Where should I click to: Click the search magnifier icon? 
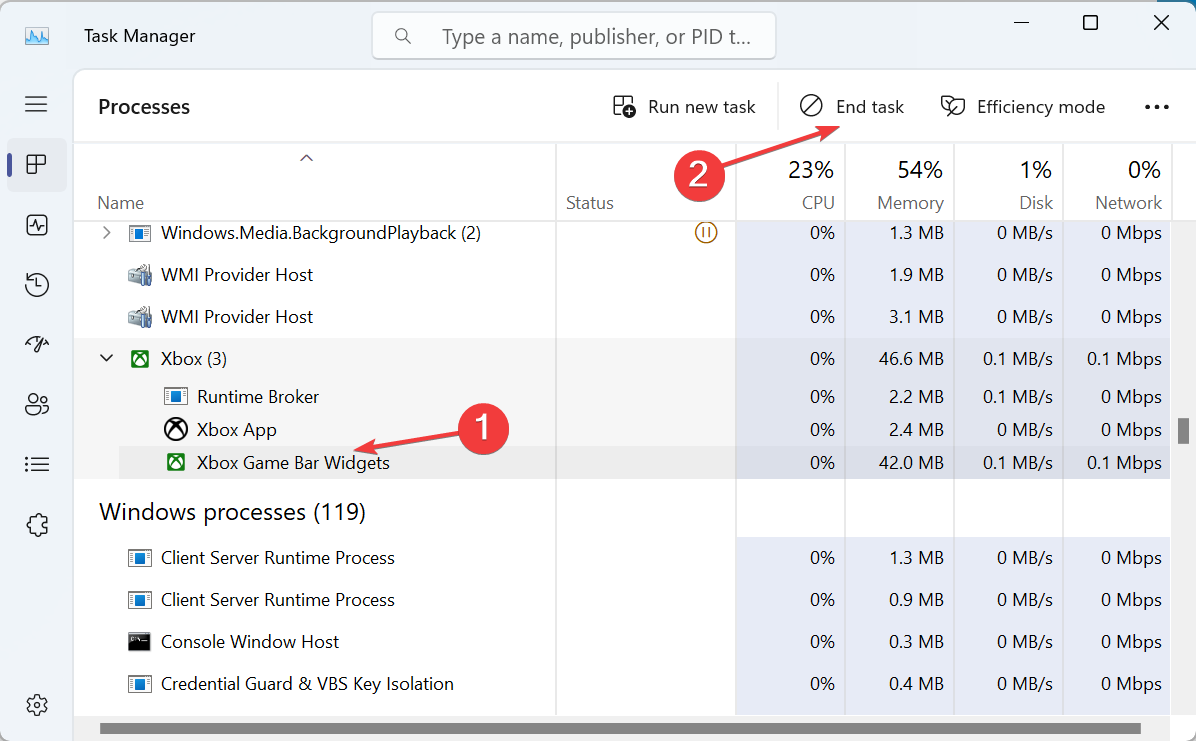click(x=403, y=36)
